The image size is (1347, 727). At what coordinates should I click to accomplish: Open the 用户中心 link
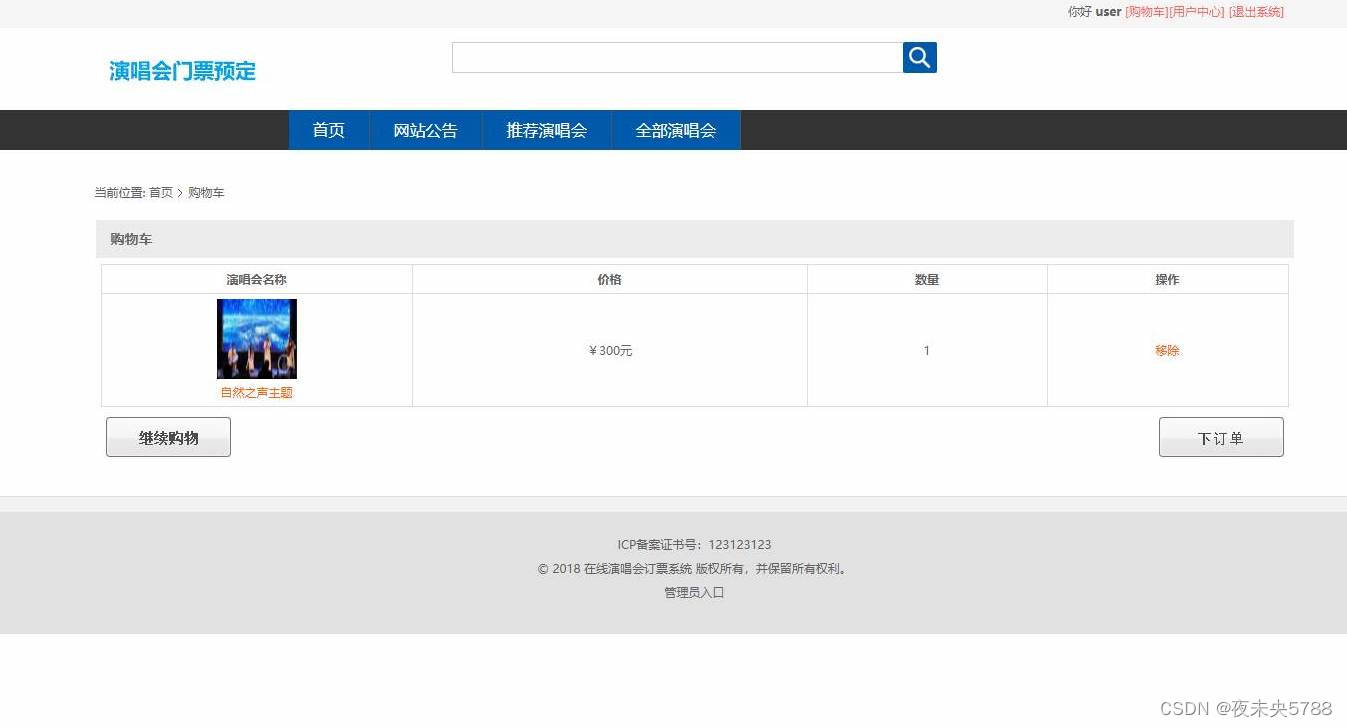(1196, 12)
